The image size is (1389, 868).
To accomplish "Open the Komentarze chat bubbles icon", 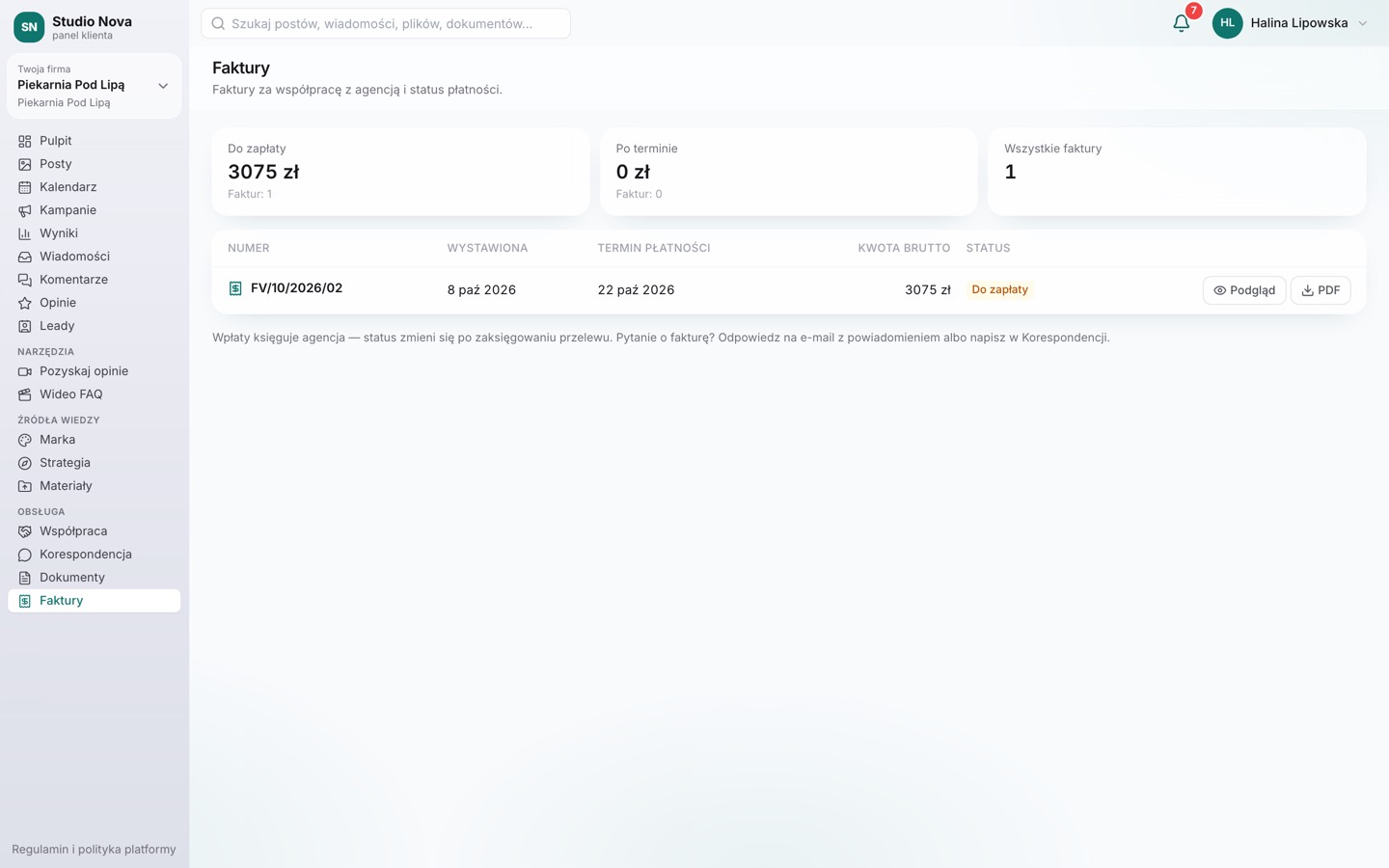I will 25,280.
